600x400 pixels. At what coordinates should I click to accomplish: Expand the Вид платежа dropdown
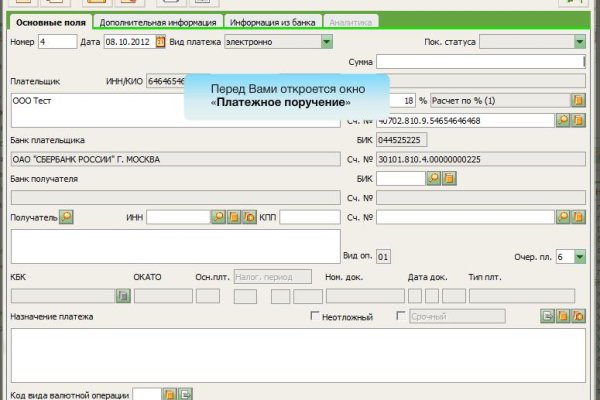327,42
